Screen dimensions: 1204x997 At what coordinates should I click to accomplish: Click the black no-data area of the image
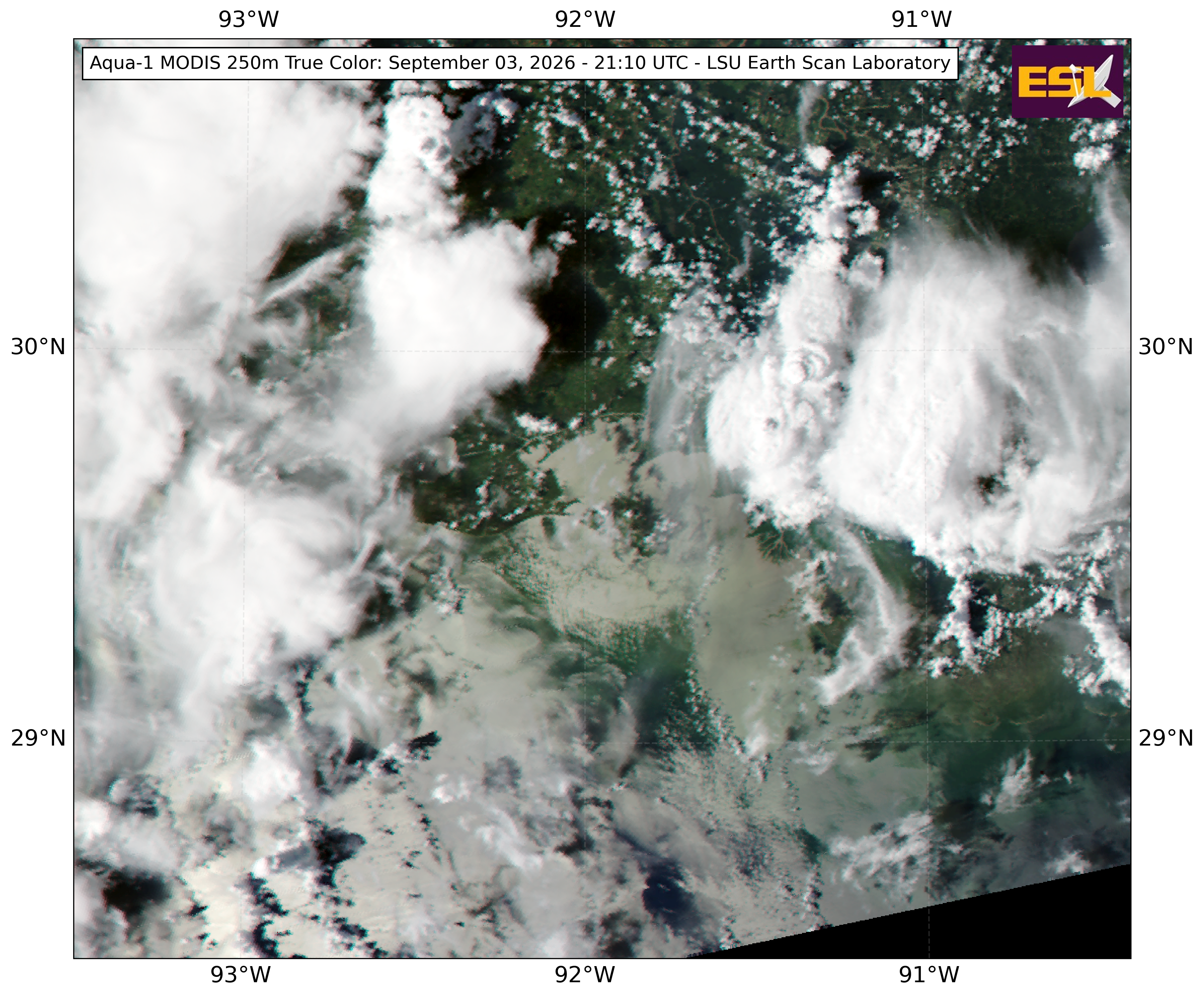point(1004,922)
